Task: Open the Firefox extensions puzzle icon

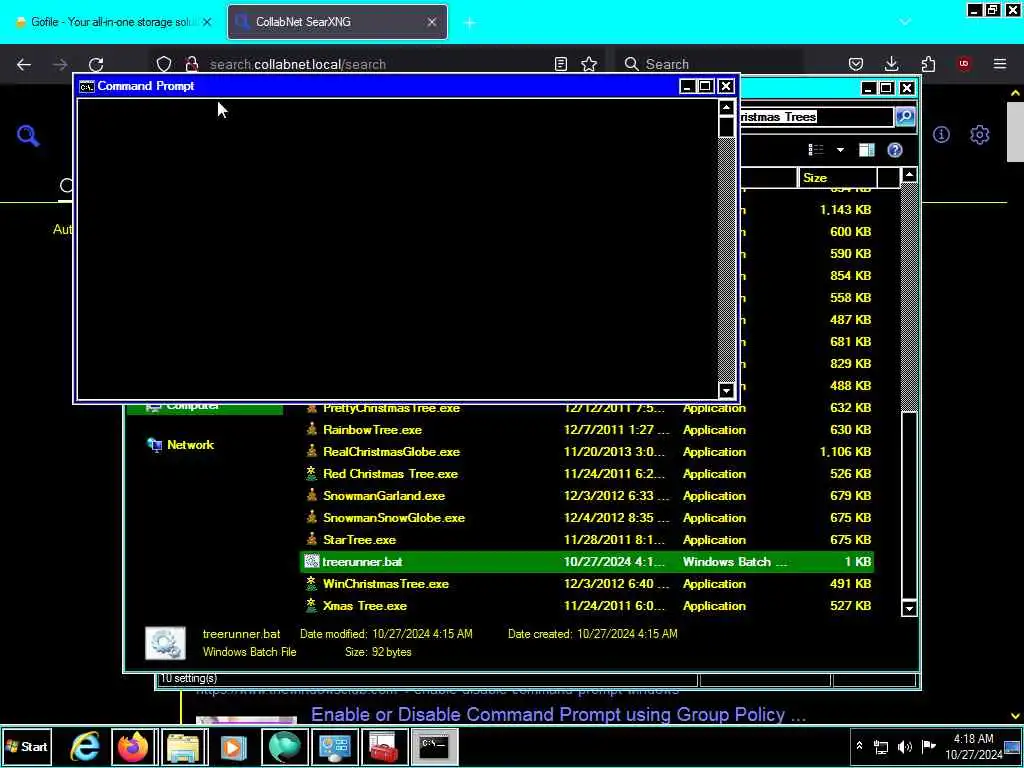Action: [928, 64]
